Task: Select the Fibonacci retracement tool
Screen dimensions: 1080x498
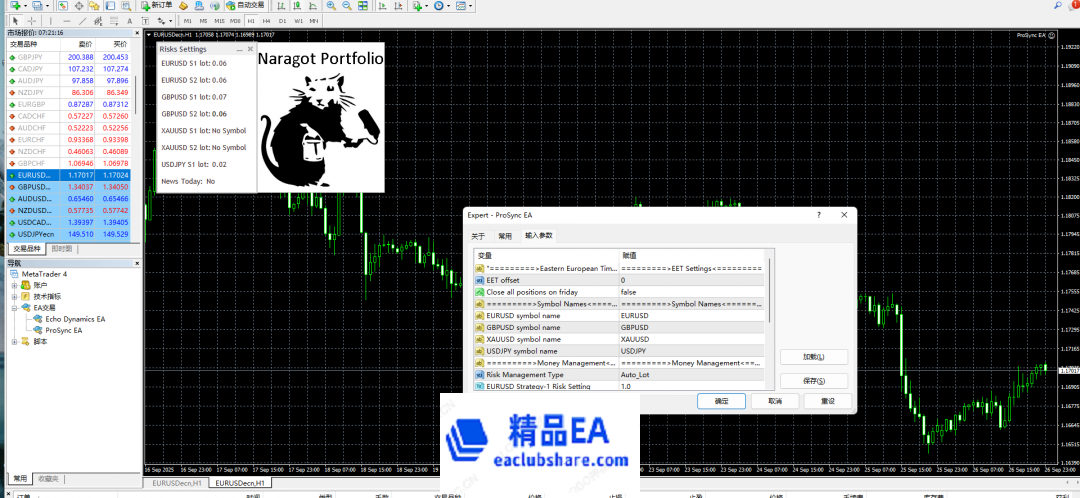Action: point(114,21)
